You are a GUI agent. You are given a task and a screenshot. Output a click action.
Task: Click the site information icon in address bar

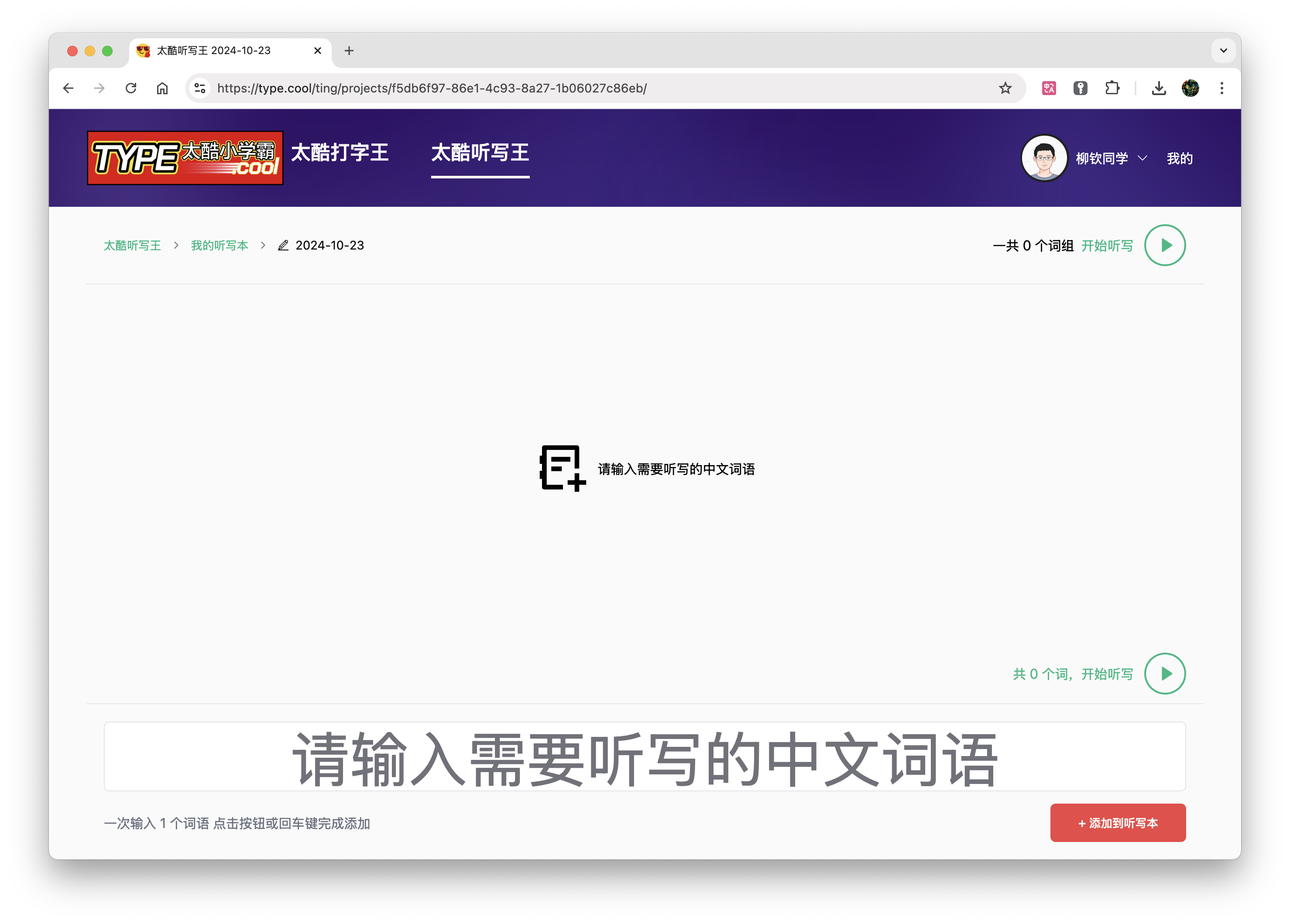coord(199,88)
